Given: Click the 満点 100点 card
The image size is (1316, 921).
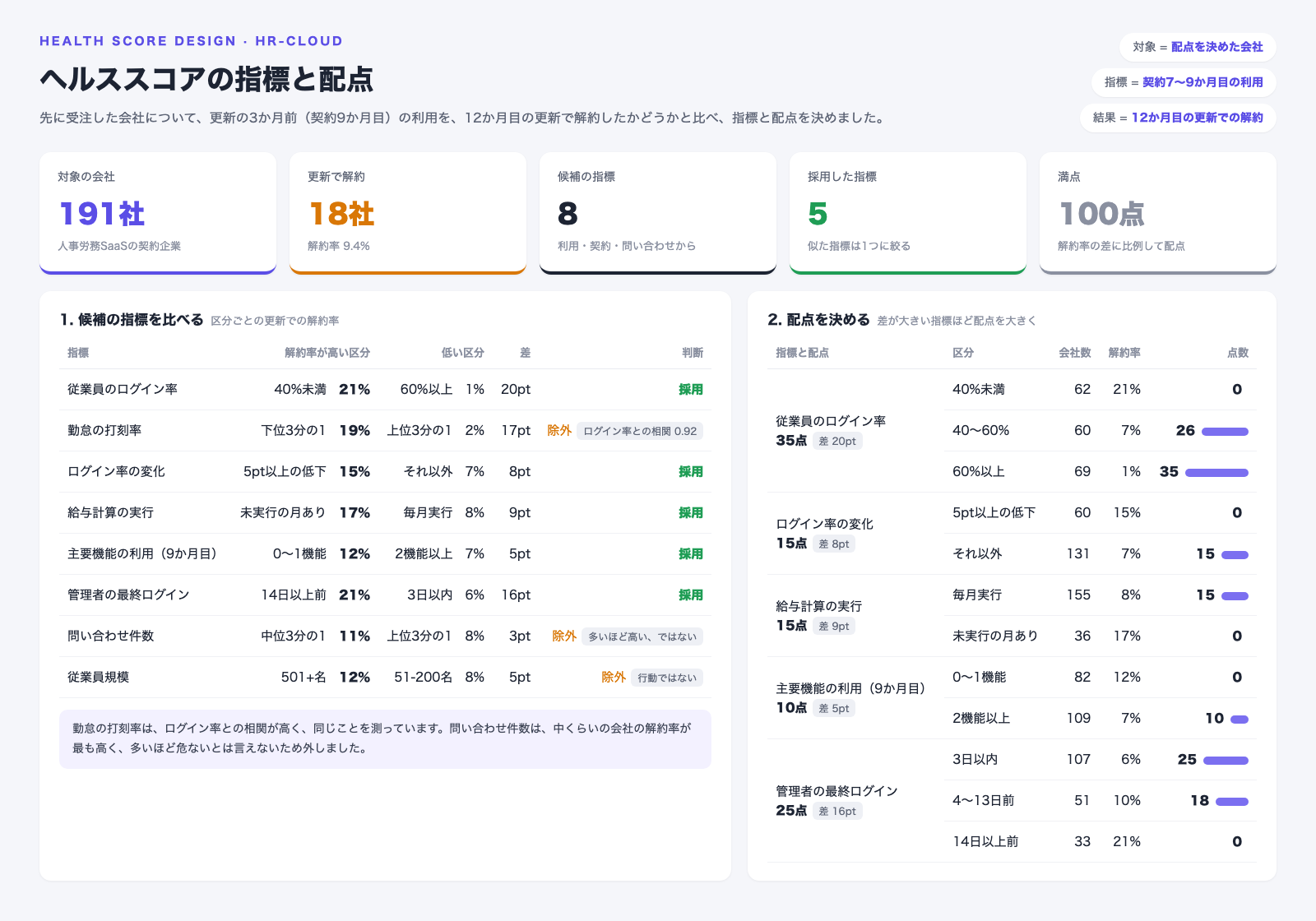Looking at the screenshot, I should click(1158, 213).
